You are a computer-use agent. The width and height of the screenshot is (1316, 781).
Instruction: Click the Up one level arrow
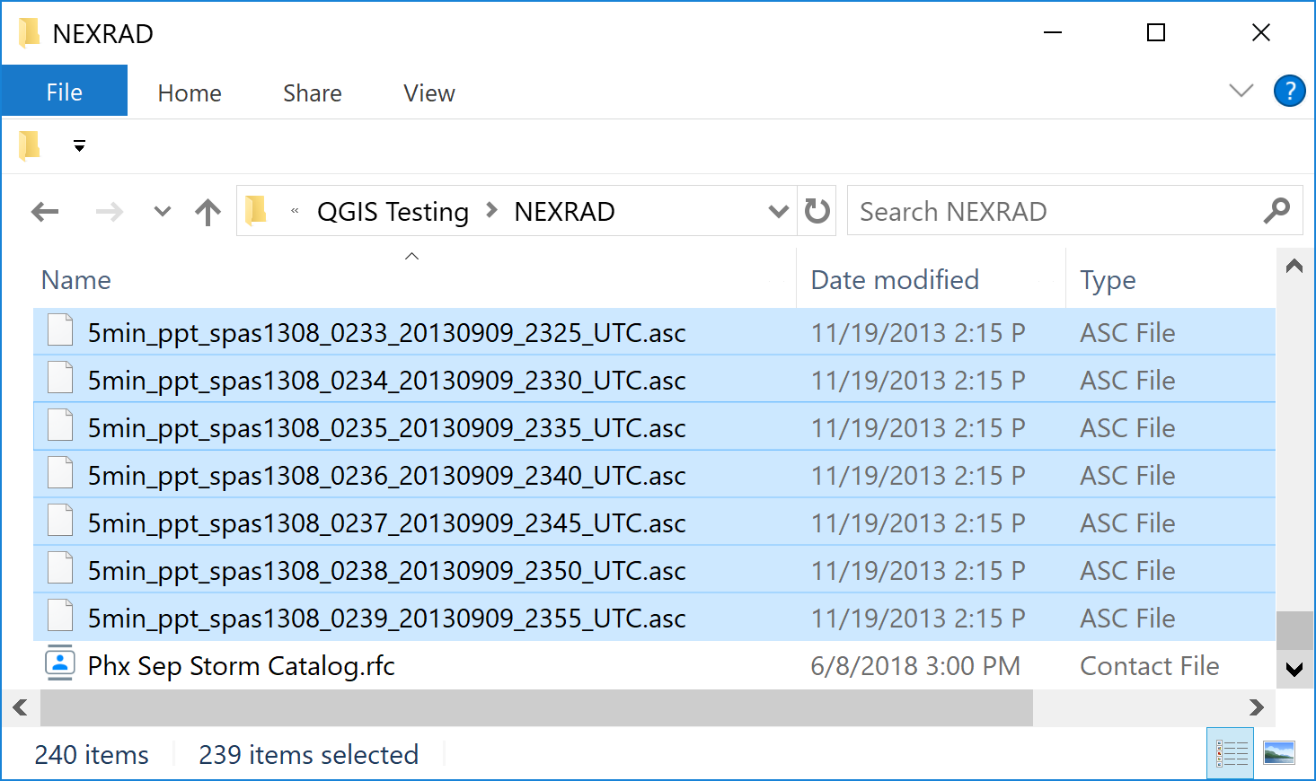[207, 212]
